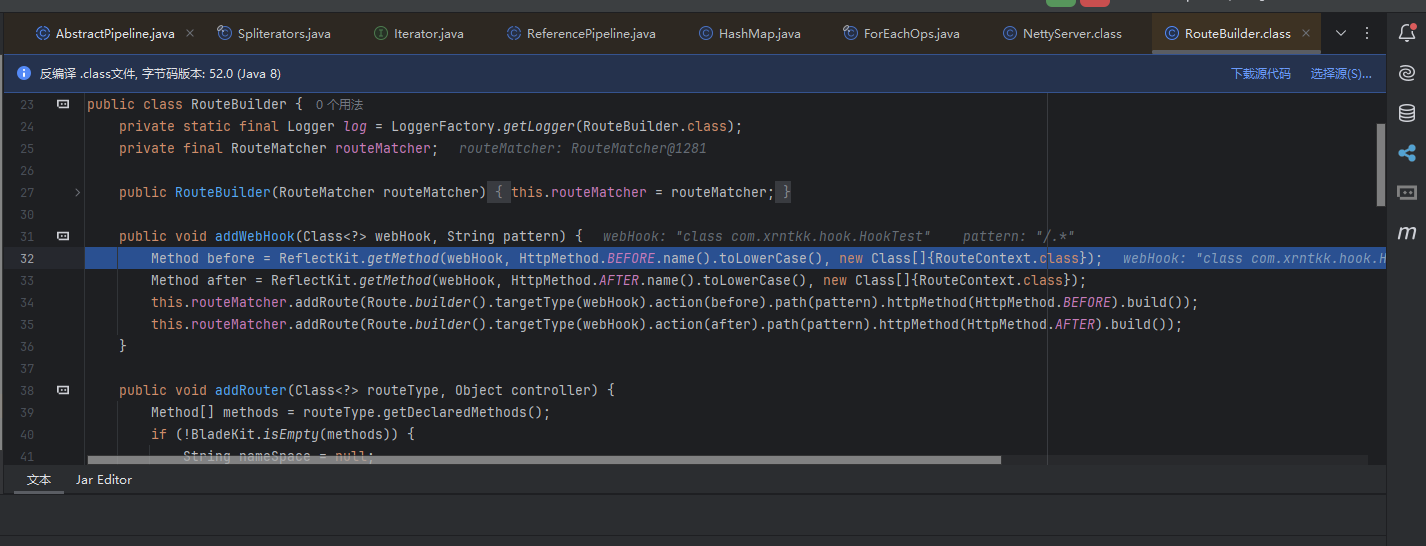
Task: Click the 下载源代码 download sources link
Action: (x=1260, y=73)
